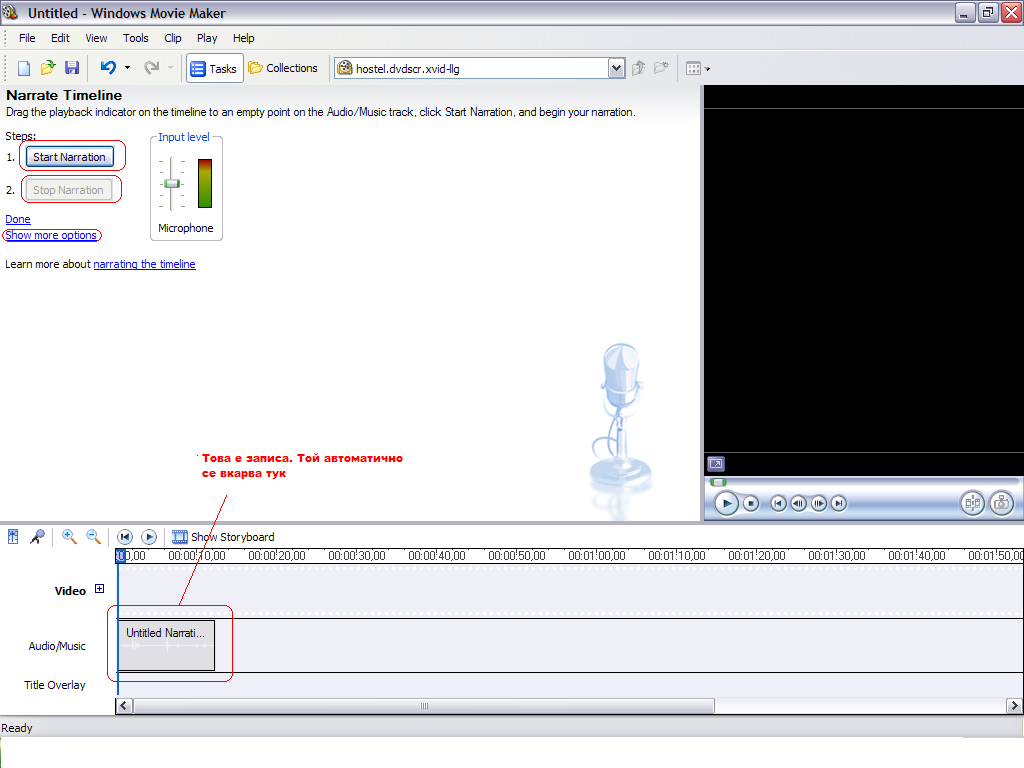Click the Redo arrow icon

tap(152, 67)
